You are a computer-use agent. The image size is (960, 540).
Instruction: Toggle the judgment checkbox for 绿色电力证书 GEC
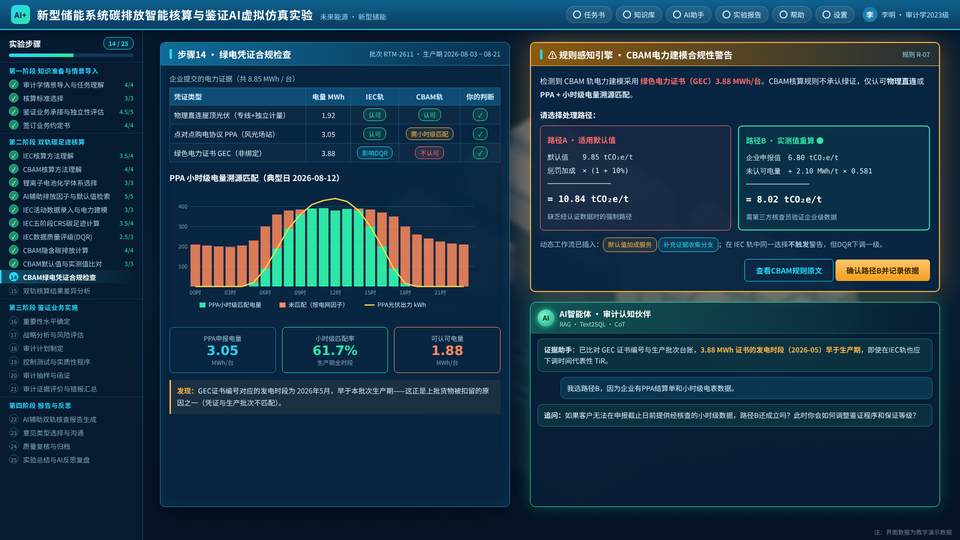(x=480, y=153)
